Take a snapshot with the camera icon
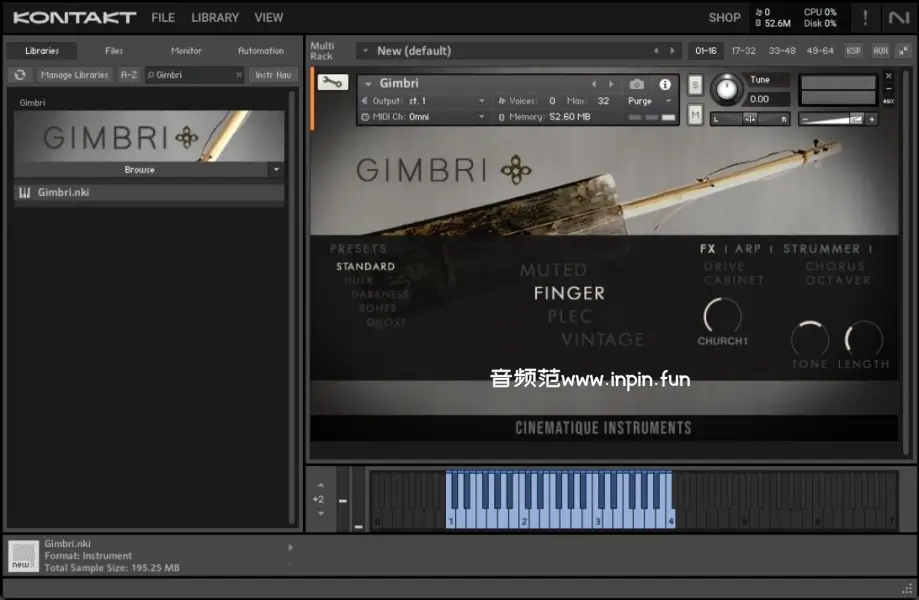Screen dimensions: 919x600 [637, 84]
